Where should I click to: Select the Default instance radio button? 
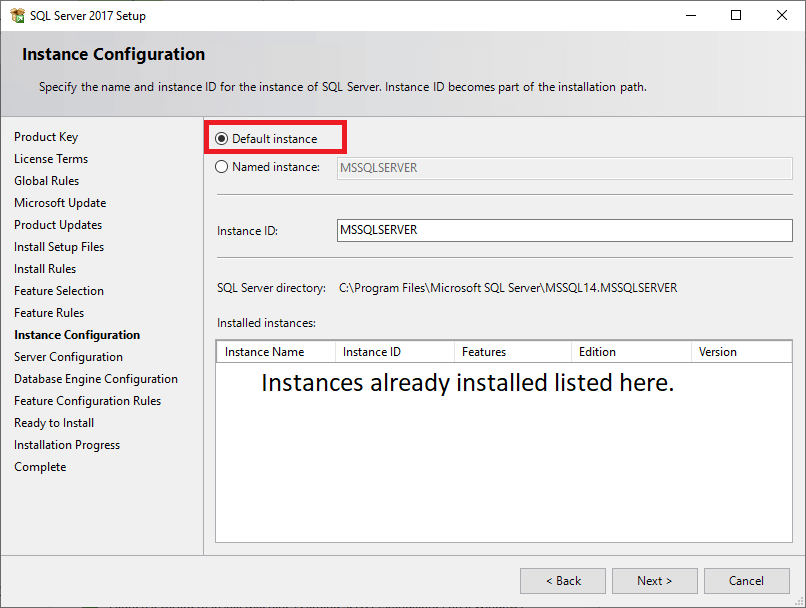point(222,139)
